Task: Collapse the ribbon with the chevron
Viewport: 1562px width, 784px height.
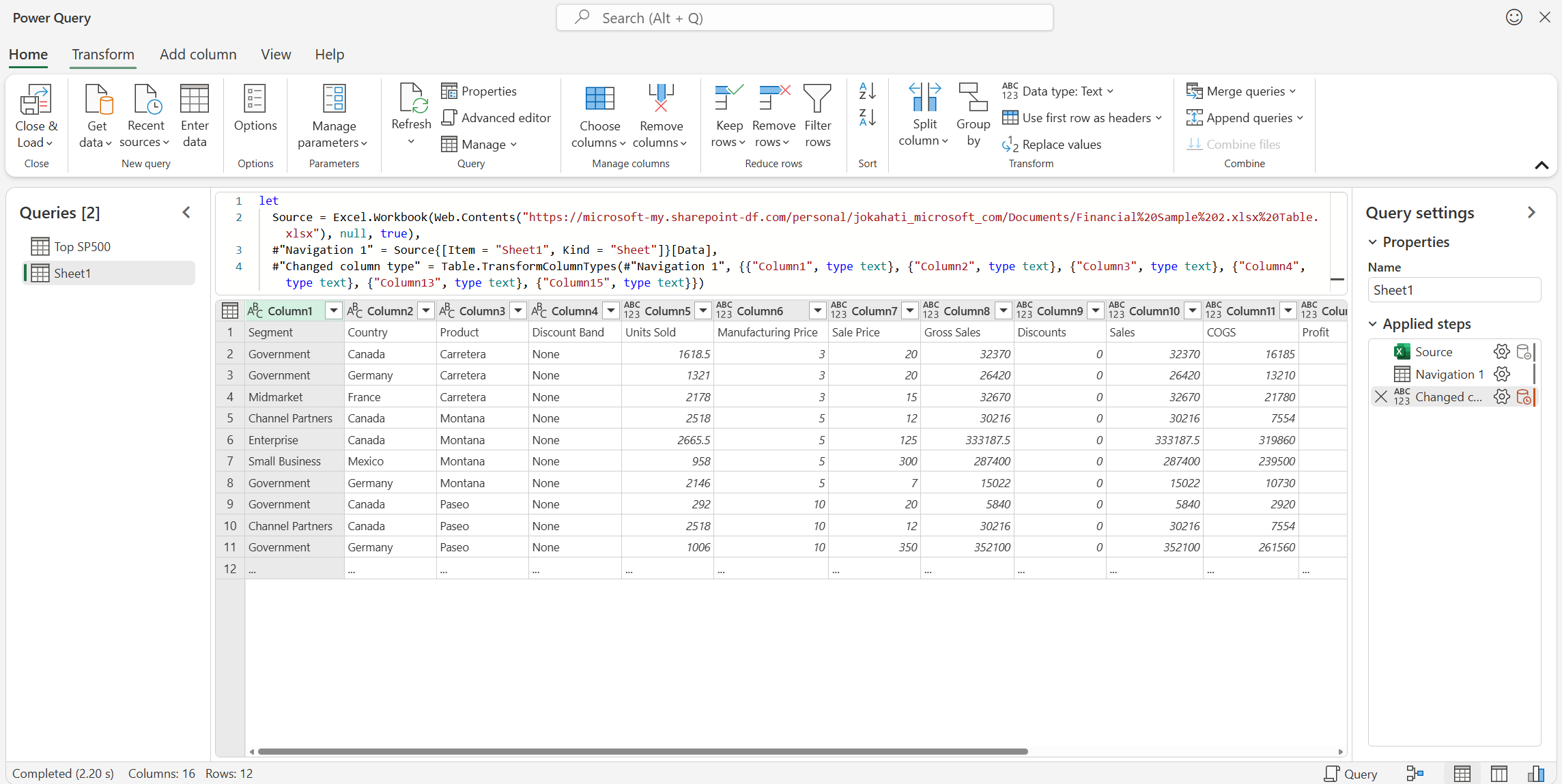Action: (x=1541, y=165)
